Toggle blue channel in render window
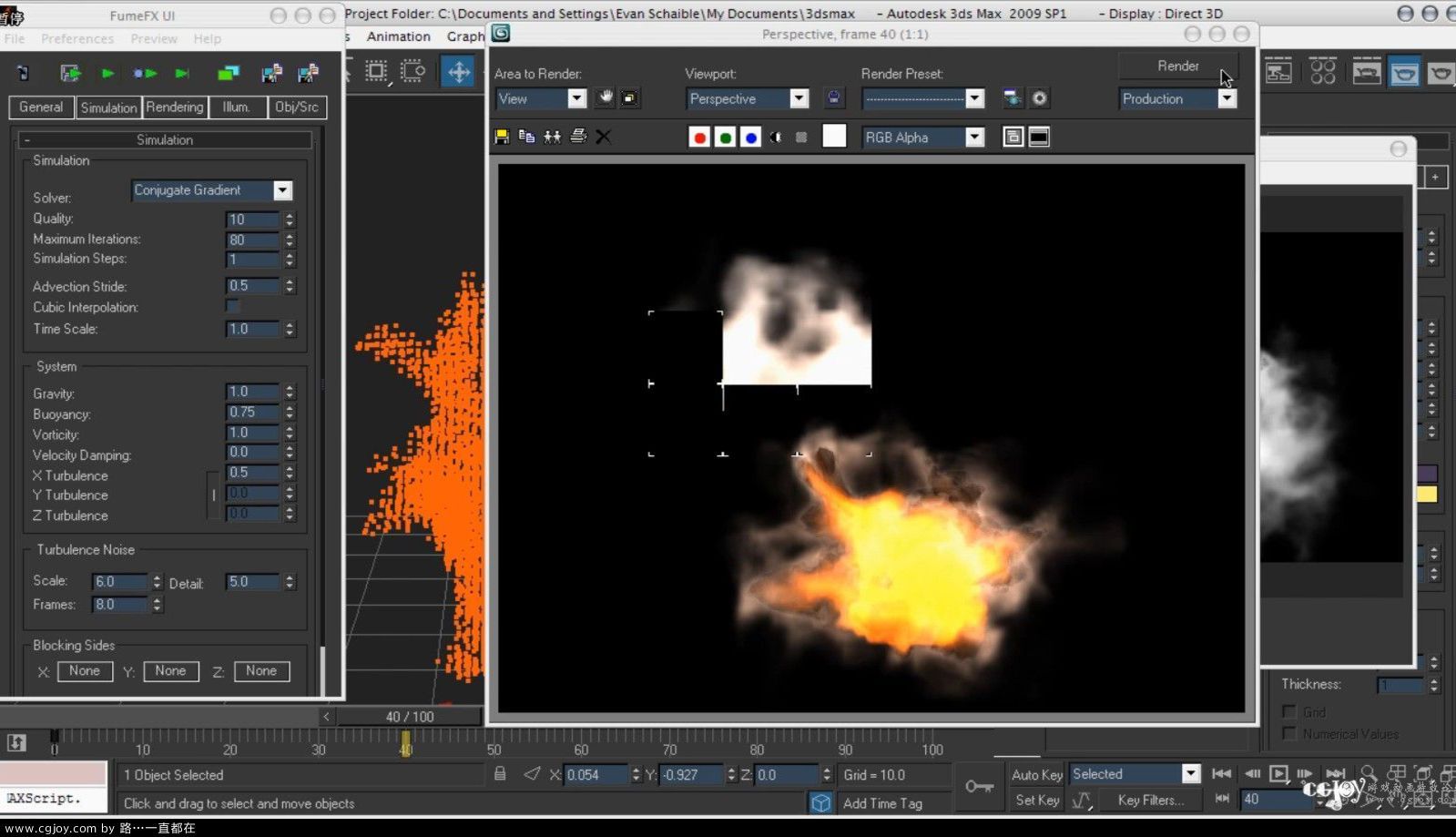The height and width of the screenshot is (837, 1456). point(750,138)
